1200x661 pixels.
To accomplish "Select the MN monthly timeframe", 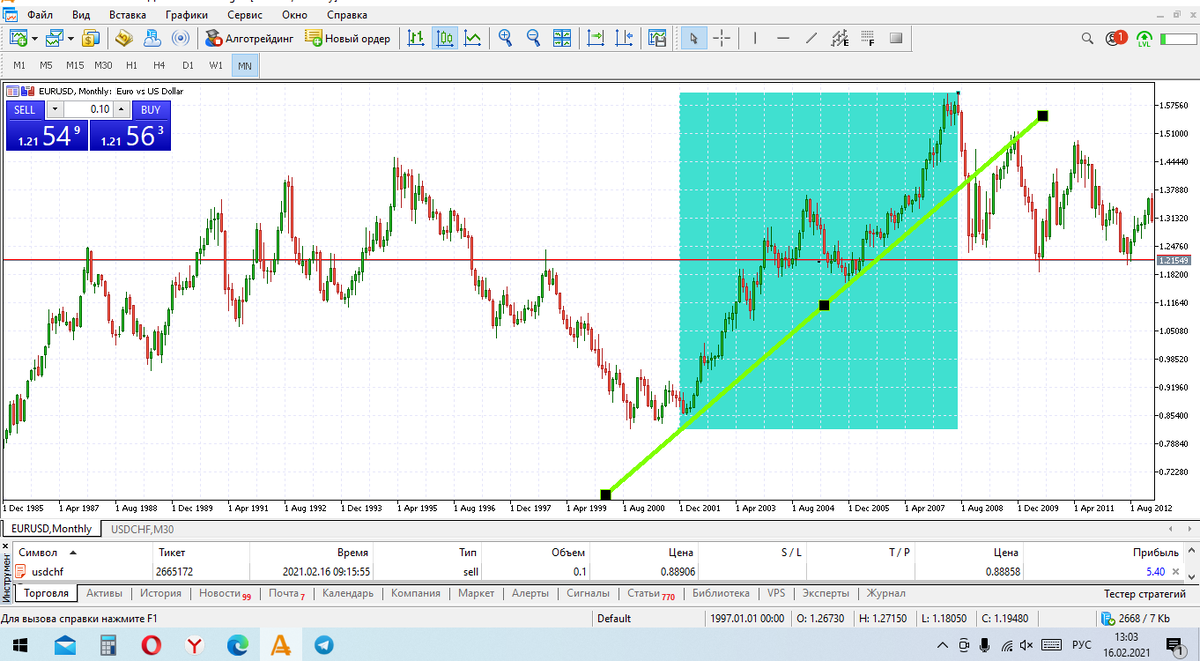I will click(244, 66).
